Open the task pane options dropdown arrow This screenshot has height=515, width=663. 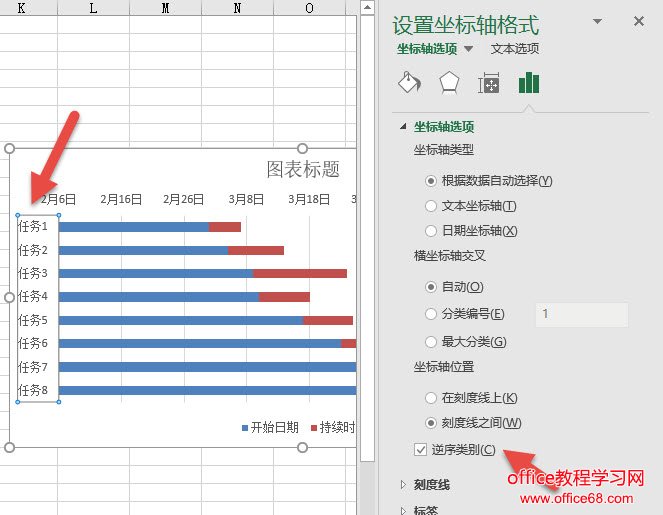tap(598, 21)
